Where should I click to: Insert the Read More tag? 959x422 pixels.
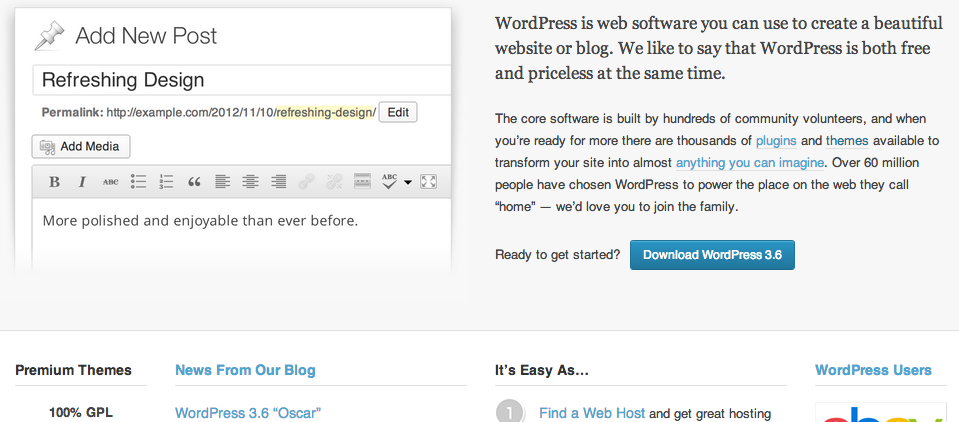click(362, 182)
